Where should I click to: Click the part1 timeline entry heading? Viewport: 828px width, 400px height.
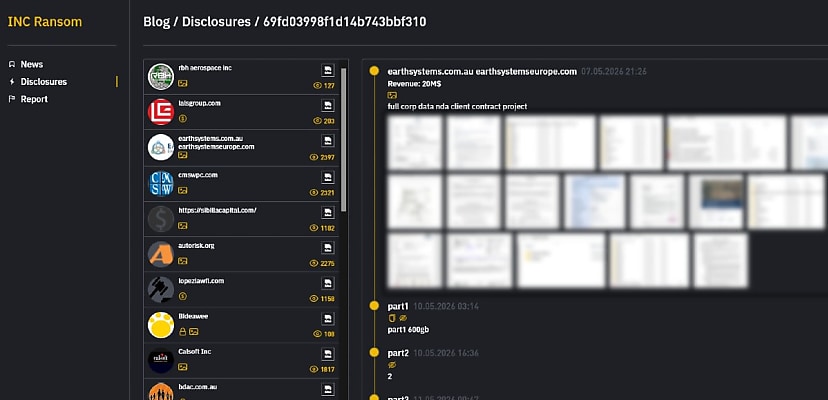coord(398,306)
